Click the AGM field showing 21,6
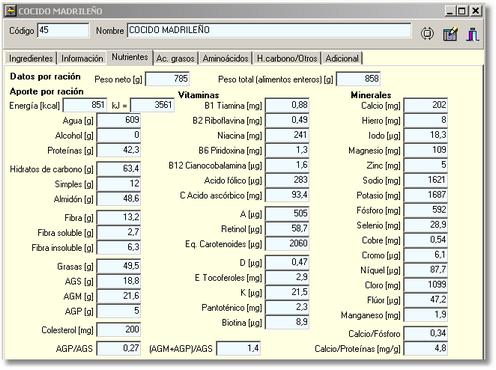Image resolution: width=496 pixels, height=370 pixels. [119, 296]
